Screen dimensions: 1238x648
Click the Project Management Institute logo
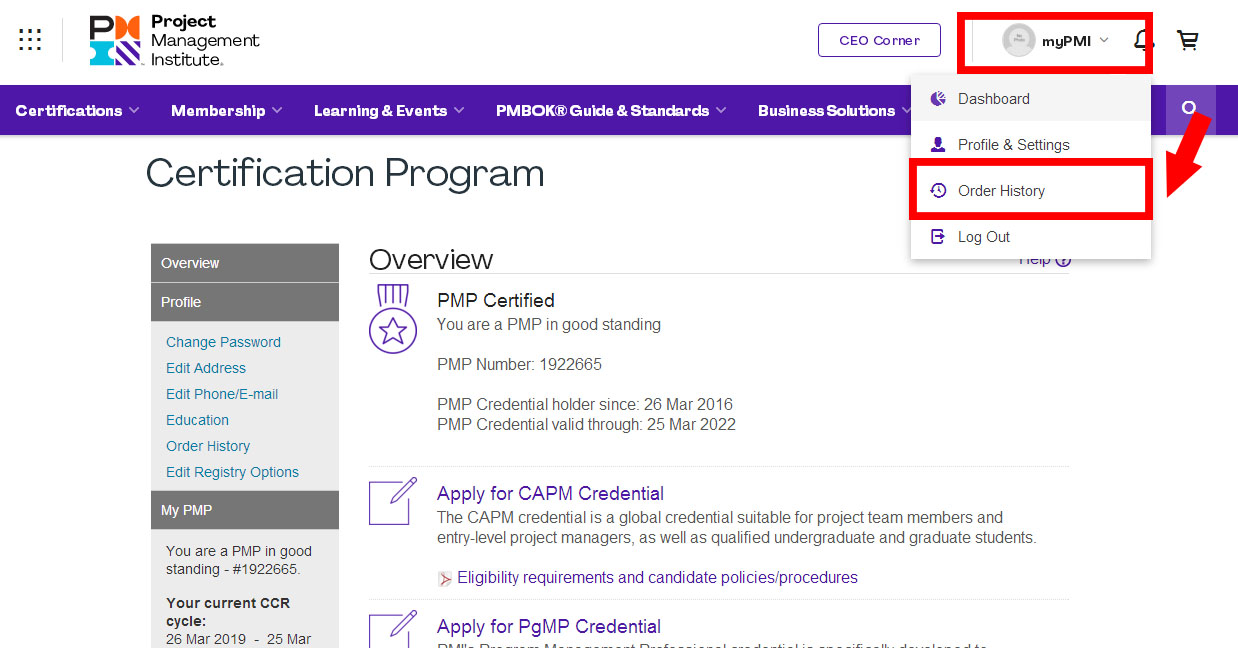tap(174, 41)
